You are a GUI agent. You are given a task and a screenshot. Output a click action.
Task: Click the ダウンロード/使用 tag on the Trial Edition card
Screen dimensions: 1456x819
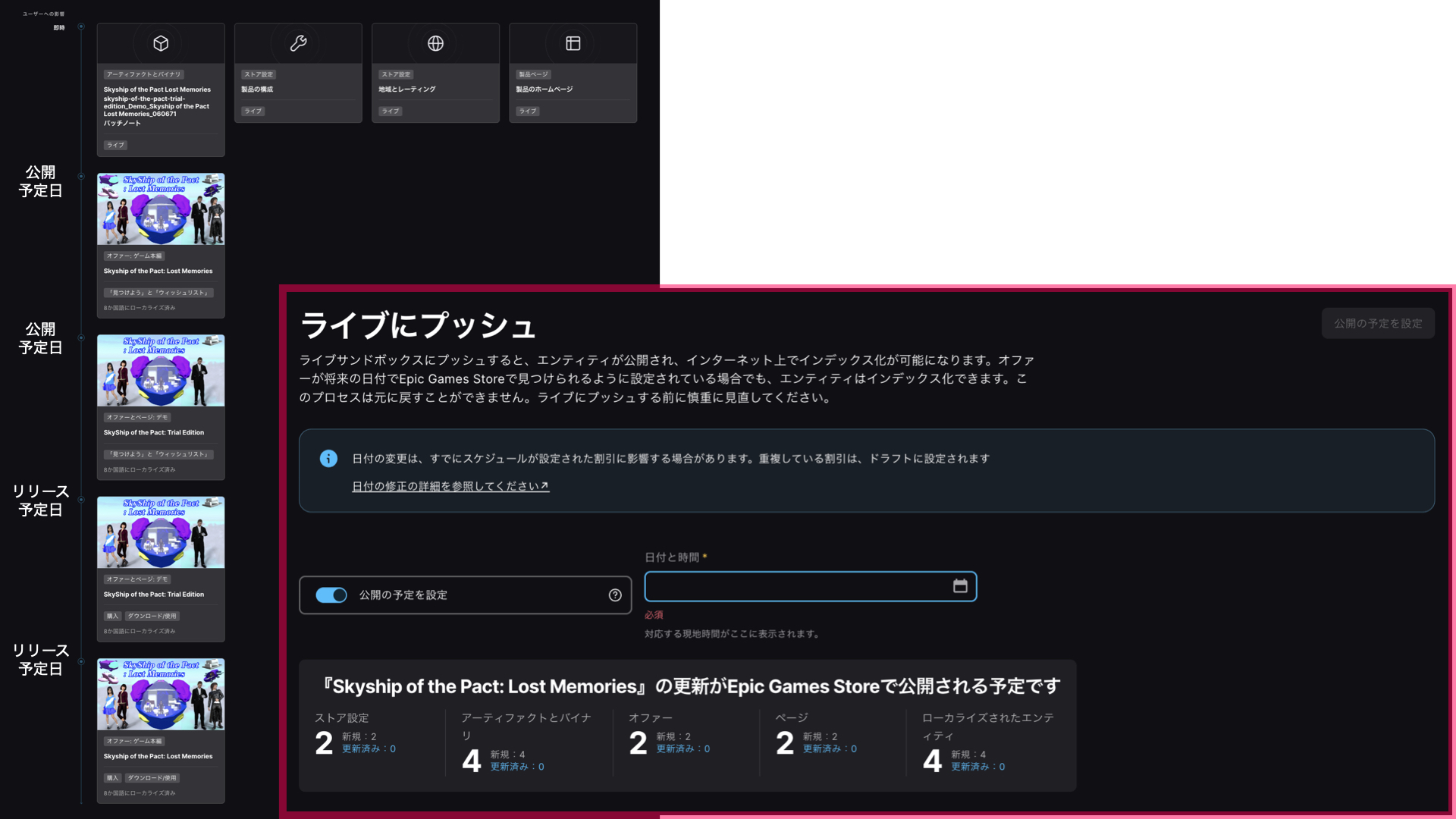coord(152,616)
